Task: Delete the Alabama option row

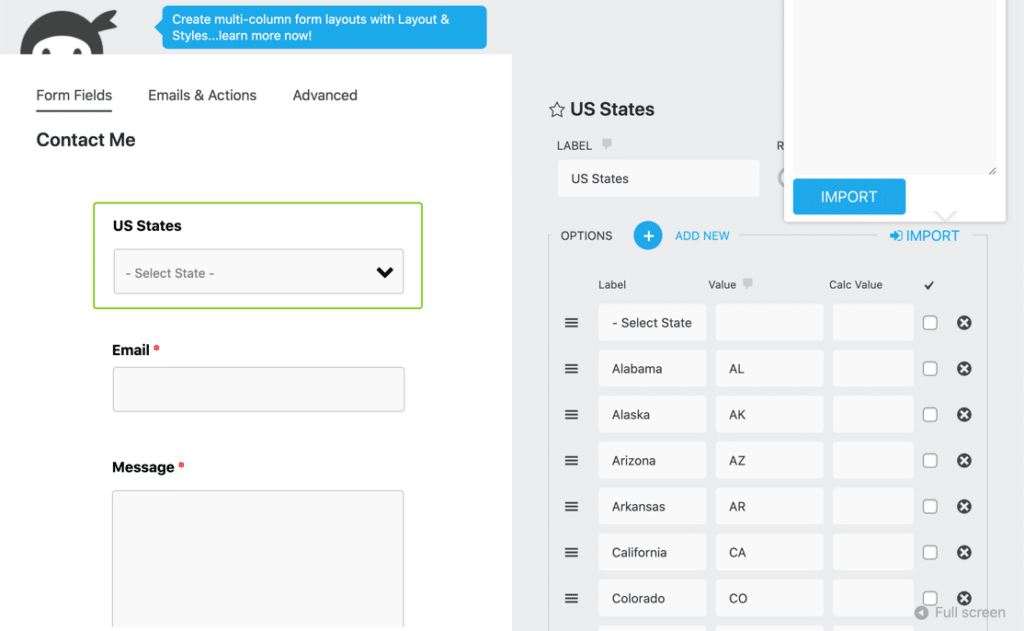Action: tap(964, 369)
